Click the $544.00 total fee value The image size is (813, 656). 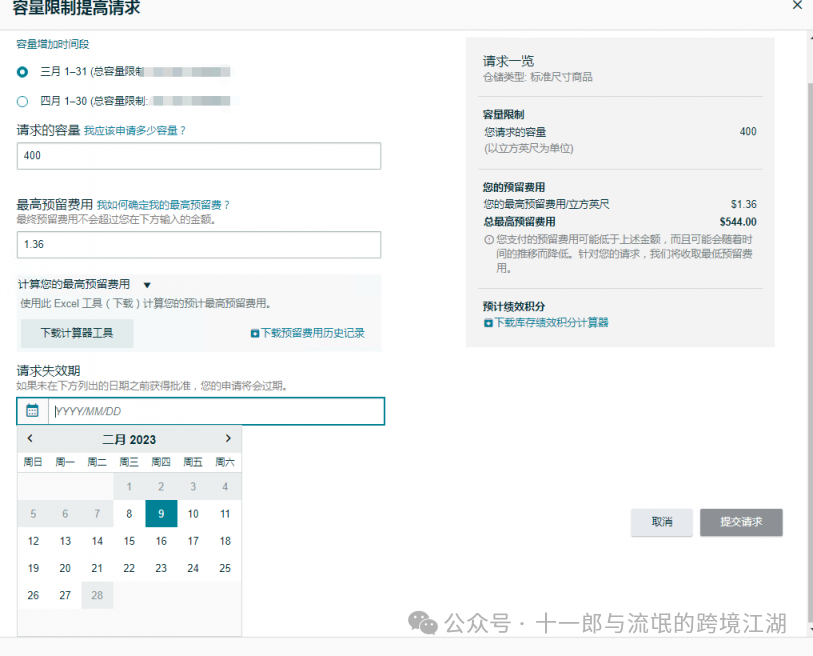738,222
